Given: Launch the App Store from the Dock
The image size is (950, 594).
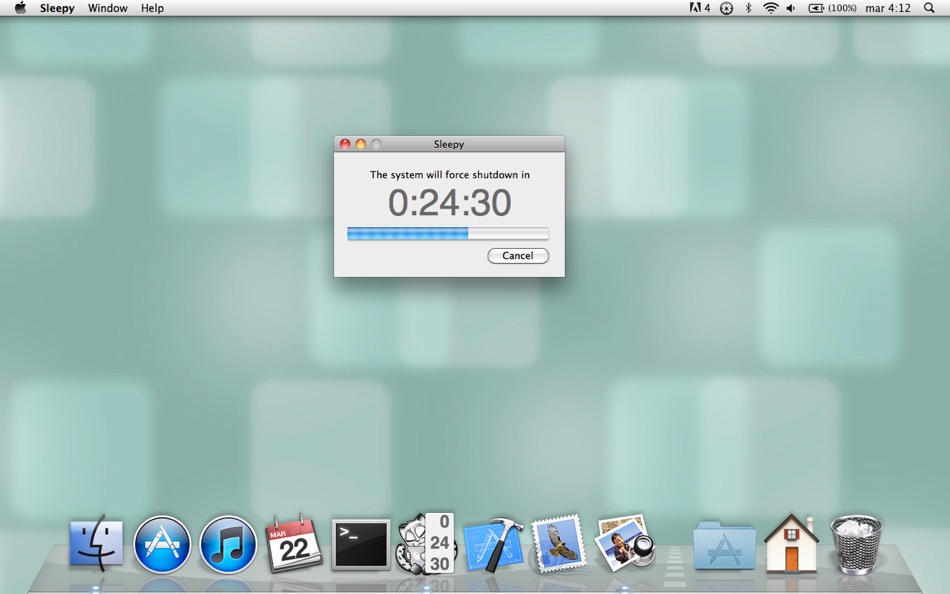Looking at the screenshot, I should [x=162, y=544].
